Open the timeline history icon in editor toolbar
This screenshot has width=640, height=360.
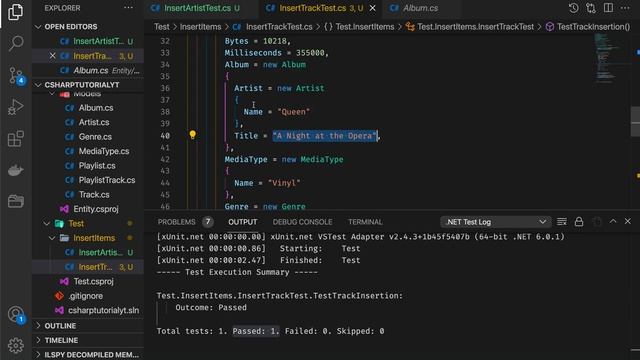coord(573,8)
